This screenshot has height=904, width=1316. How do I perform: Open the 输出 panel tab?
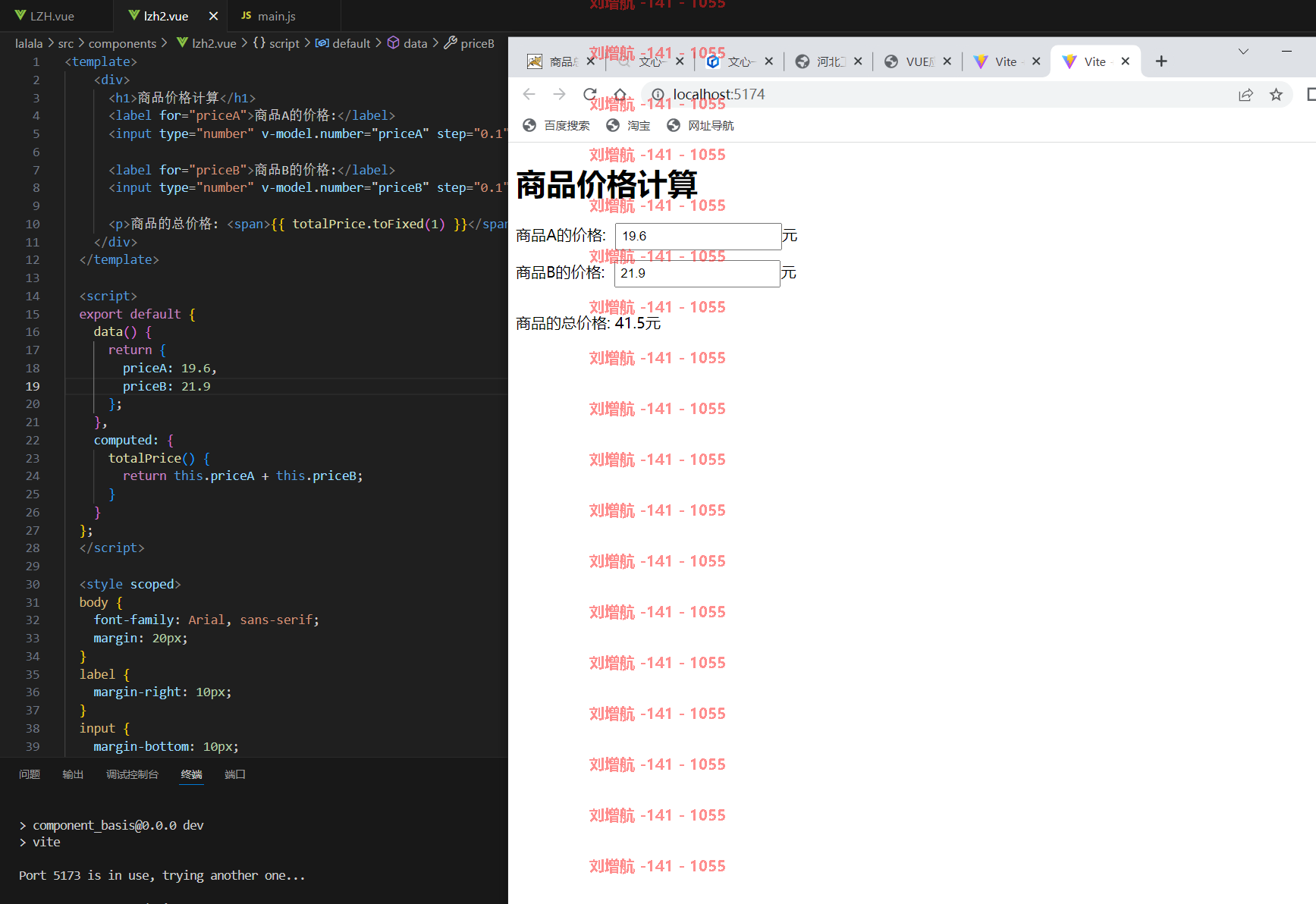click(73, 774)
